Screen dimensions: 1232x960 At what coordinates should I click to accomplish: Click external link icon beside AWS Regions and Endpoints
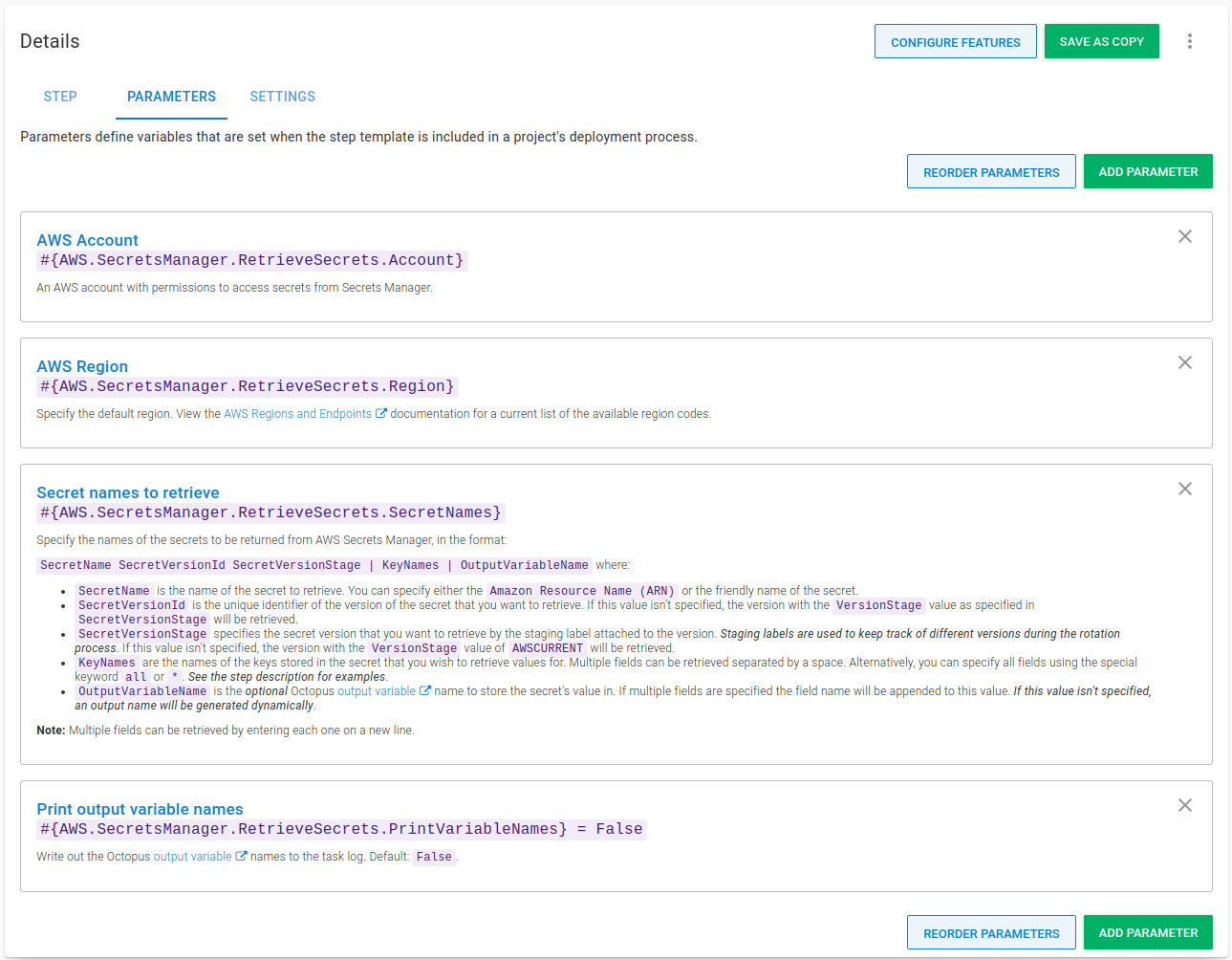tap(381, 414)
